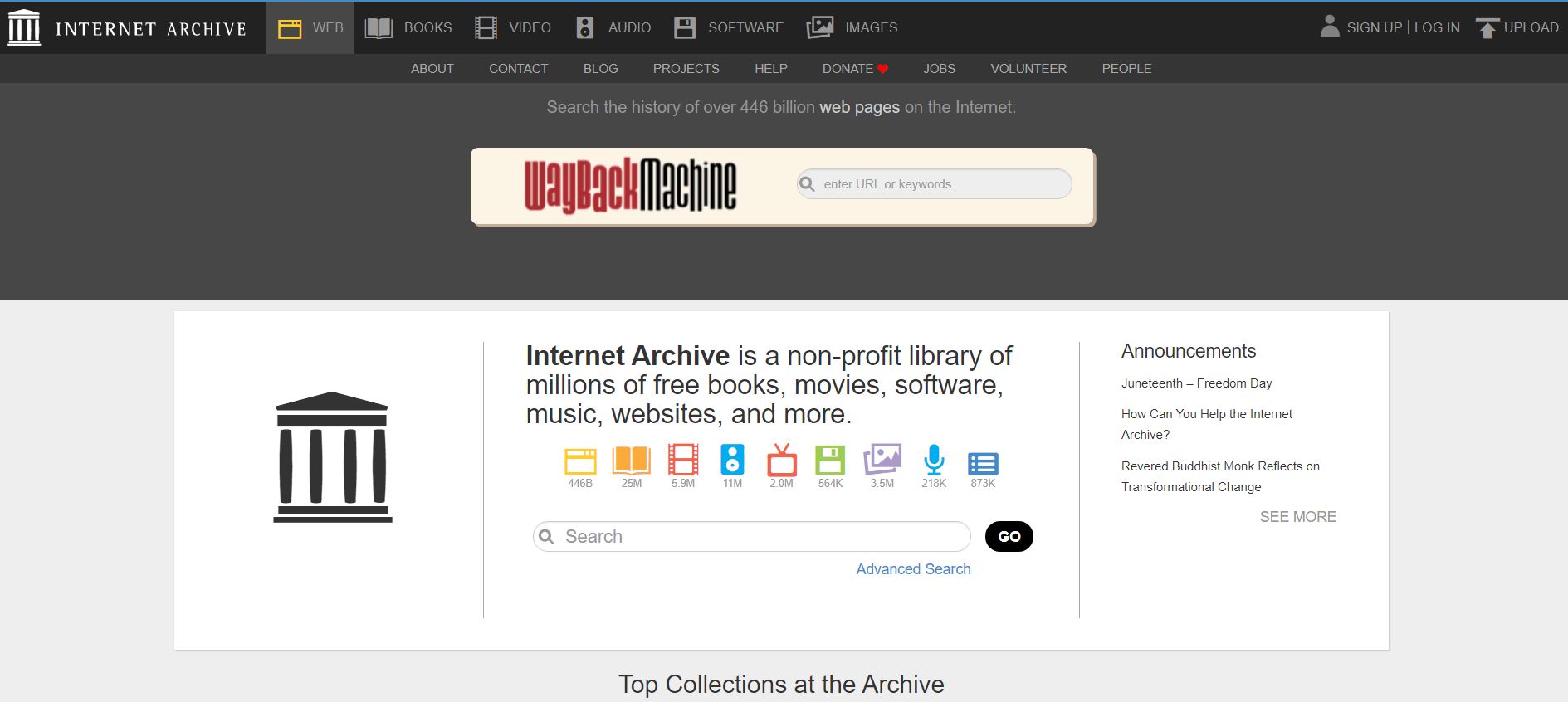Open the BOOKS tab label

[427, 27]
